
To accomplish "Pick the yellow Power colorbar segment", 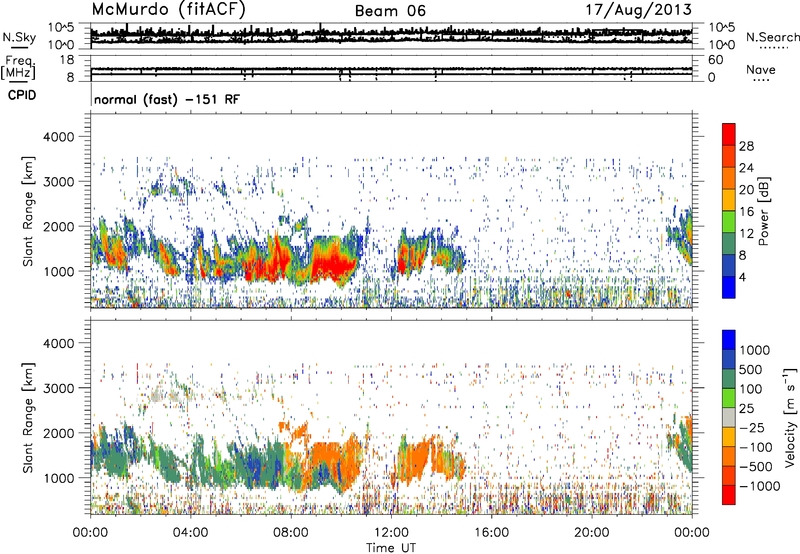I will [x=729, y=199].
